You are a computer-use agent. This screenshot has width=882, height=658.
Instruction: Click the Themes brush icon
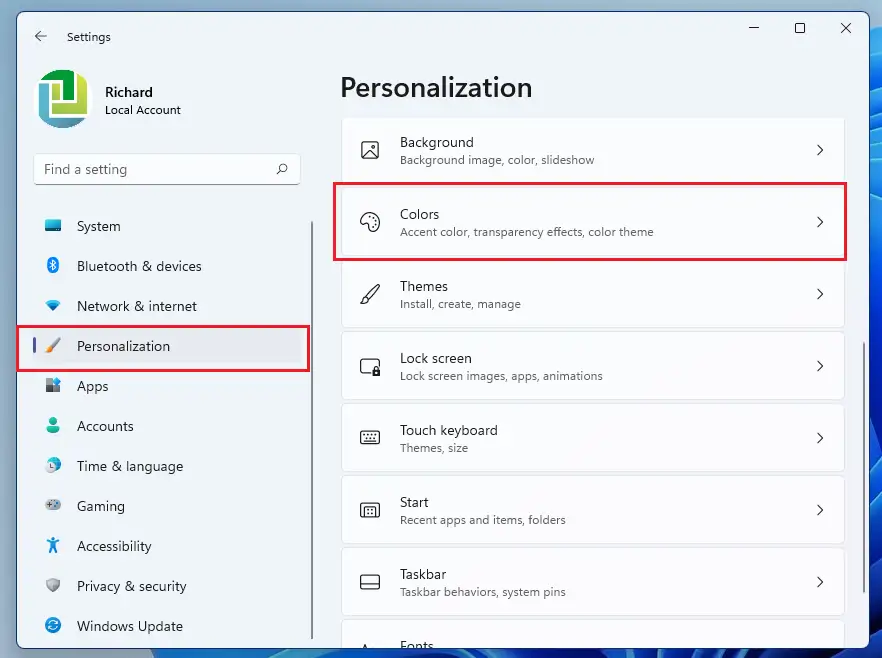pos(370,294)
